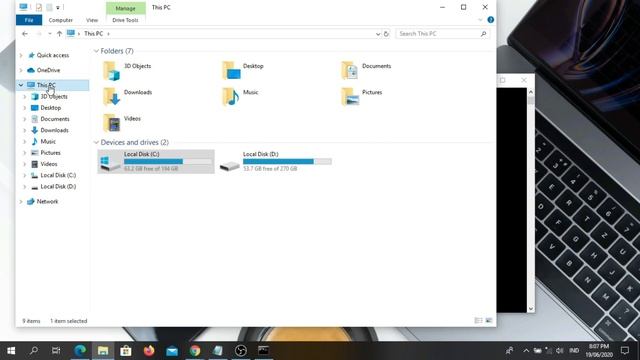Select Documents in the navigation tree
Screen dimensions: 640x360
(55, 119)
